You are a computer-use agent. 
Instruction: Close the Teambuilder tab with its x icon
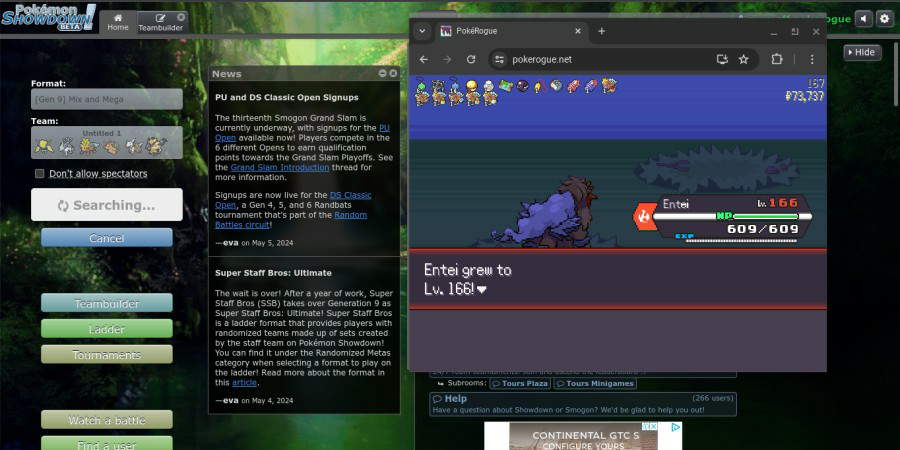pyautogui.click(x=181, y=17)
